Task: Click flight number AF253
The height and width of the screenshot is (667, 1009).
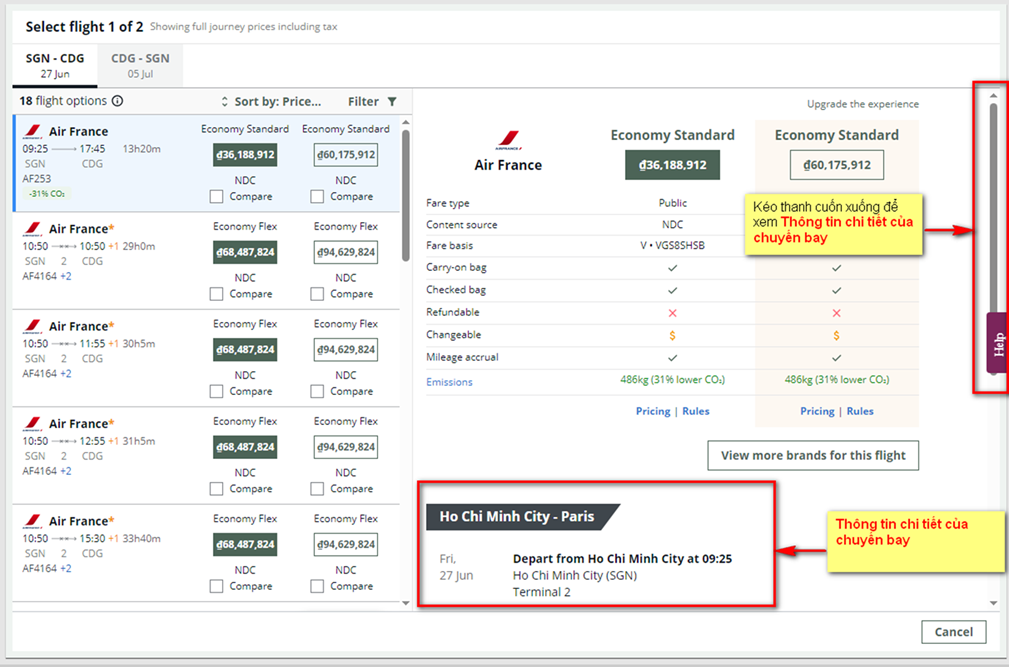Action: 37,179
